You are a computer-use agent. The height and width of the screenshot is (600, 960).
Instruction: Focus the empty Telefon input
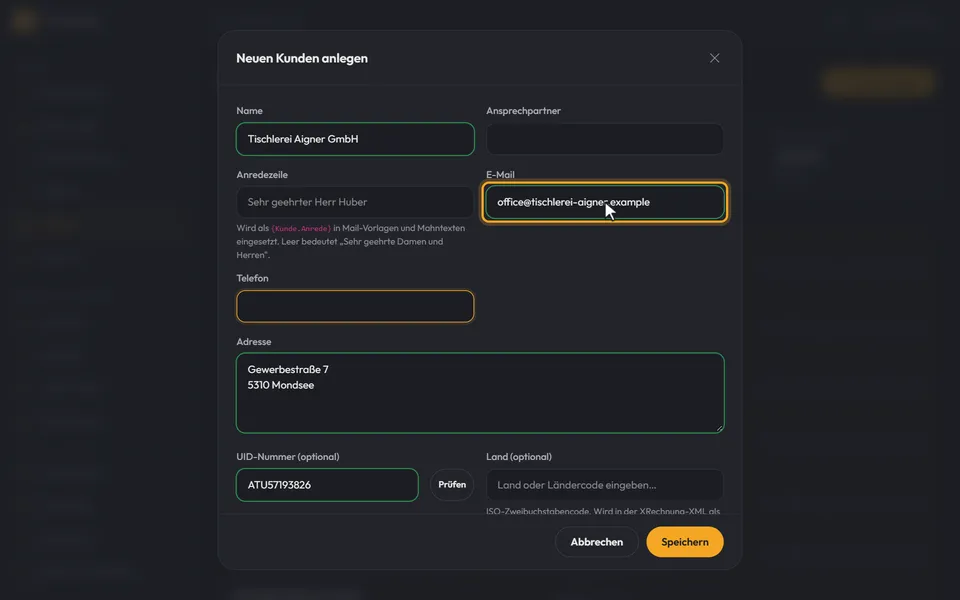click(x=355, y=306)
